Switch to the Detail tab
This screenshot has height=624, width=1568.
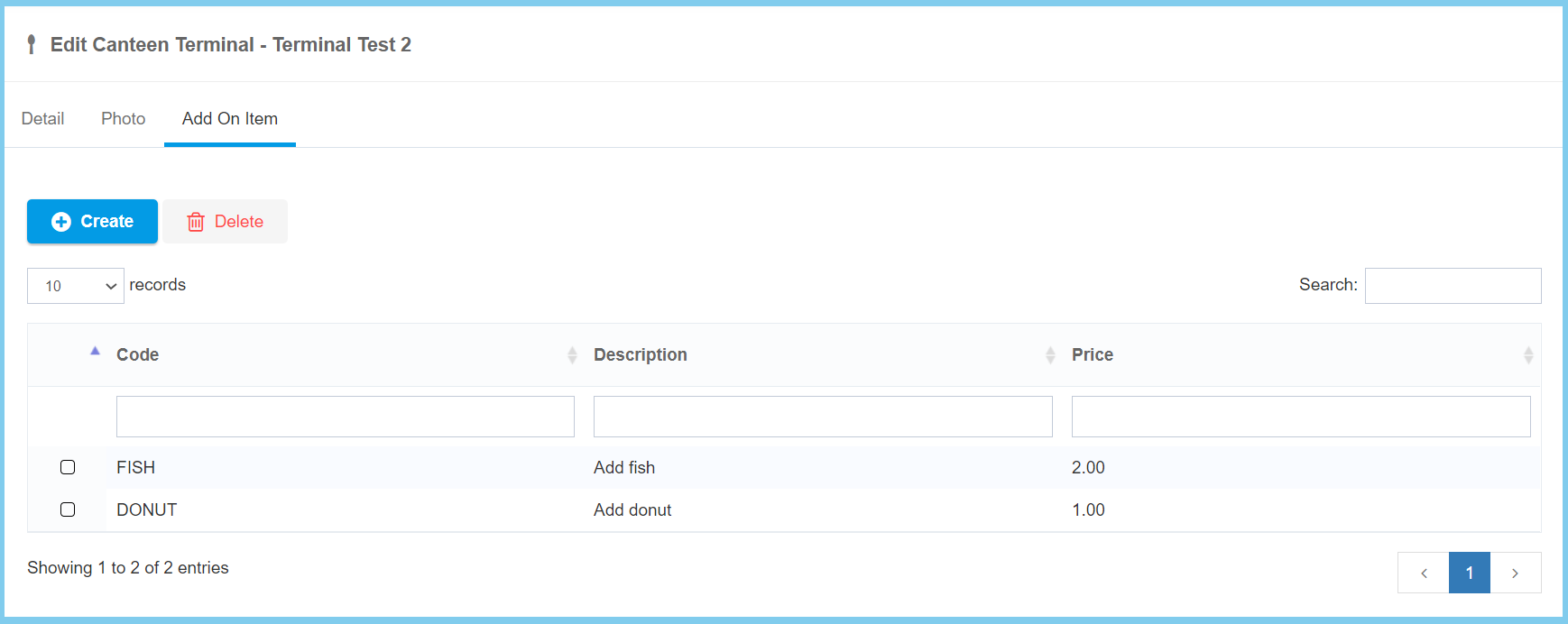pos(42,119)
